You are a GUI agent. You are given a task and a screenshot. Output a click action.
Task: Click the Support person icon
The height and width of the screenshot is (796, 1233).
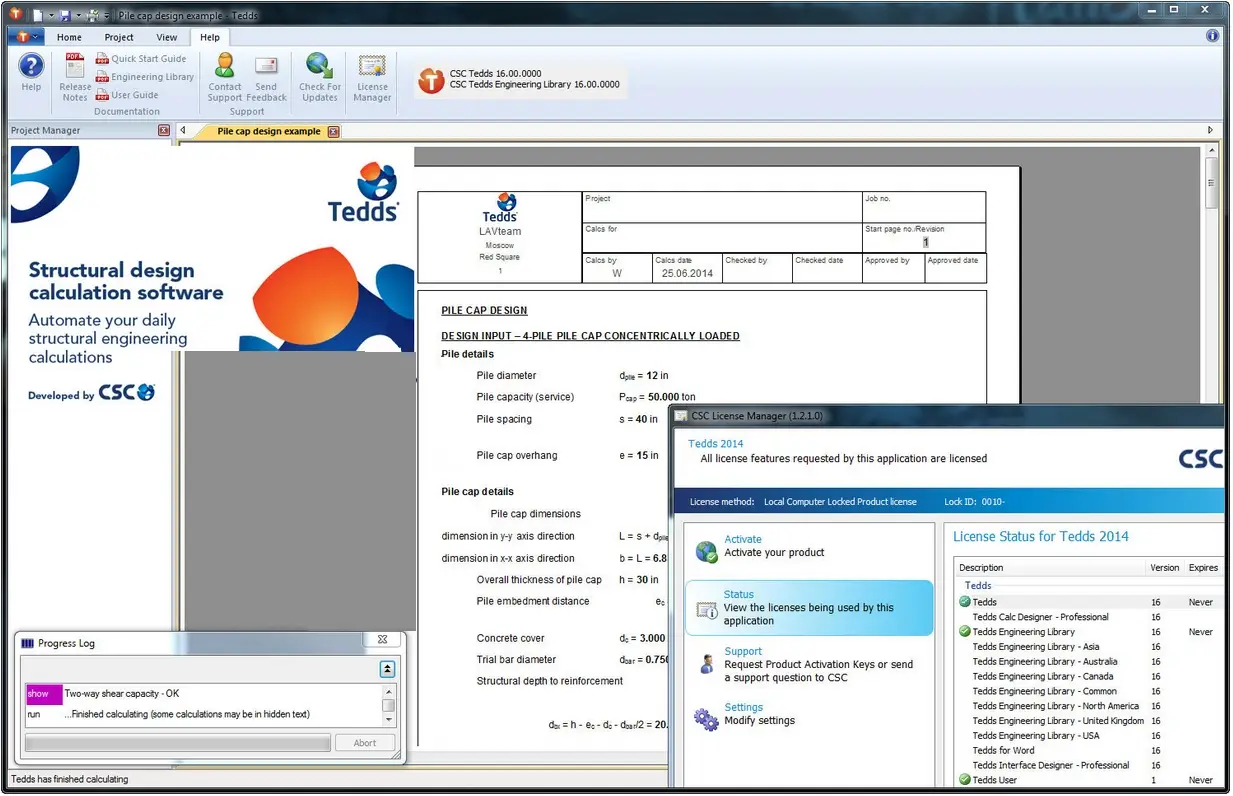[706, 663]
